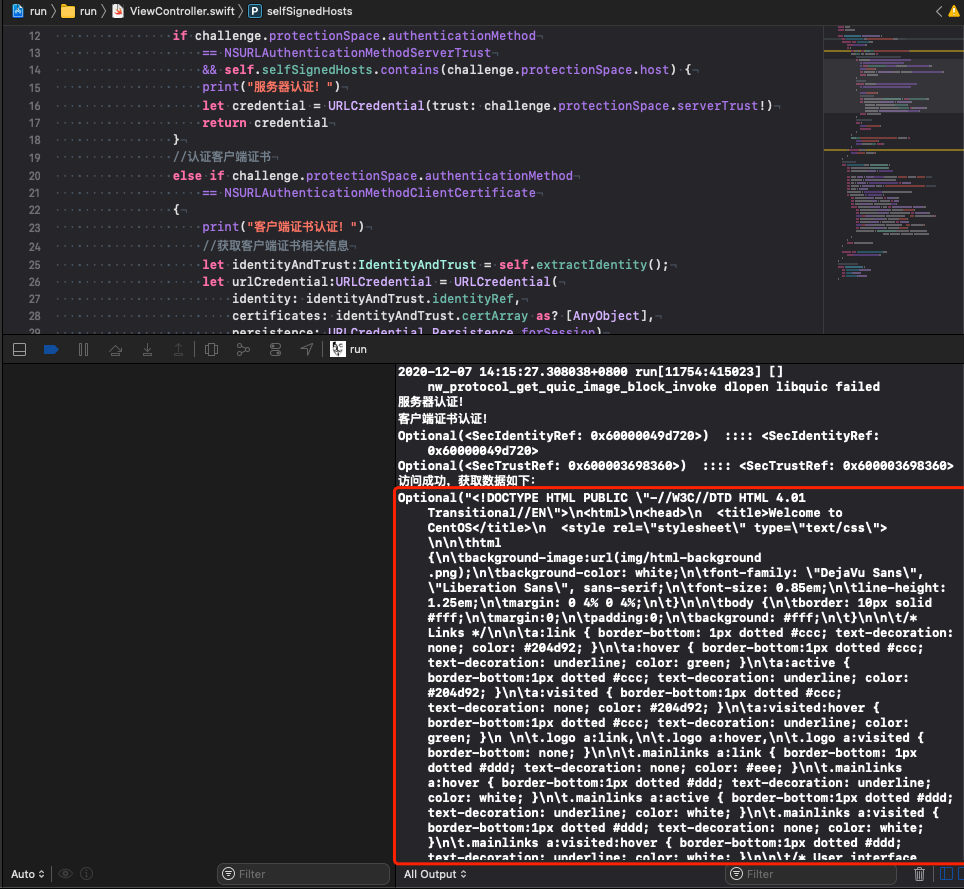Click the Step Out debug button
Screen dimensions: 964x889
point(179,349)
